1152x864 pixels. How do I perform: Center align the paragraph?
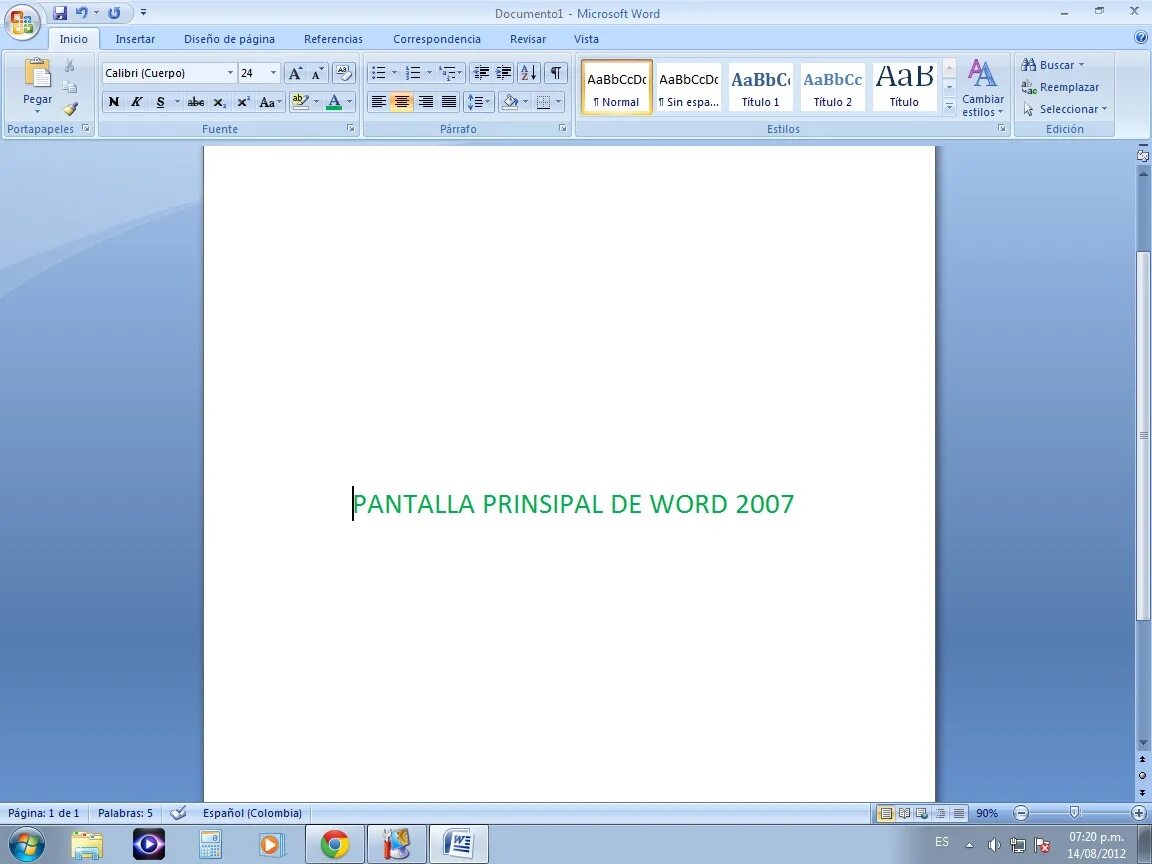[402, 102]
